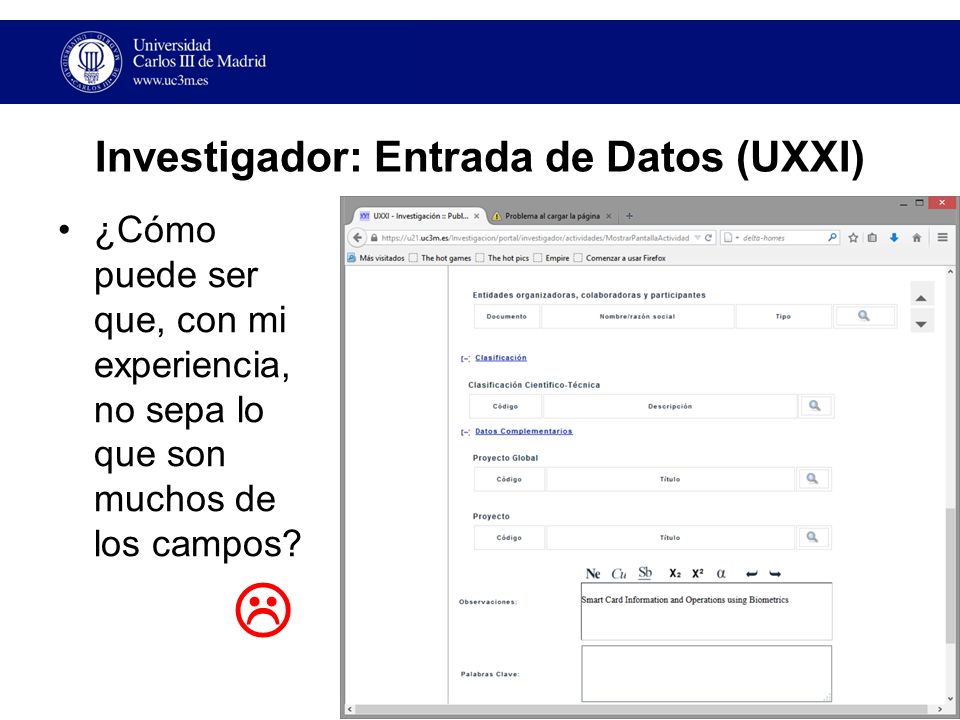Open the URL history dropdown arrow
960x720 pixels.
tap(697, 238)
